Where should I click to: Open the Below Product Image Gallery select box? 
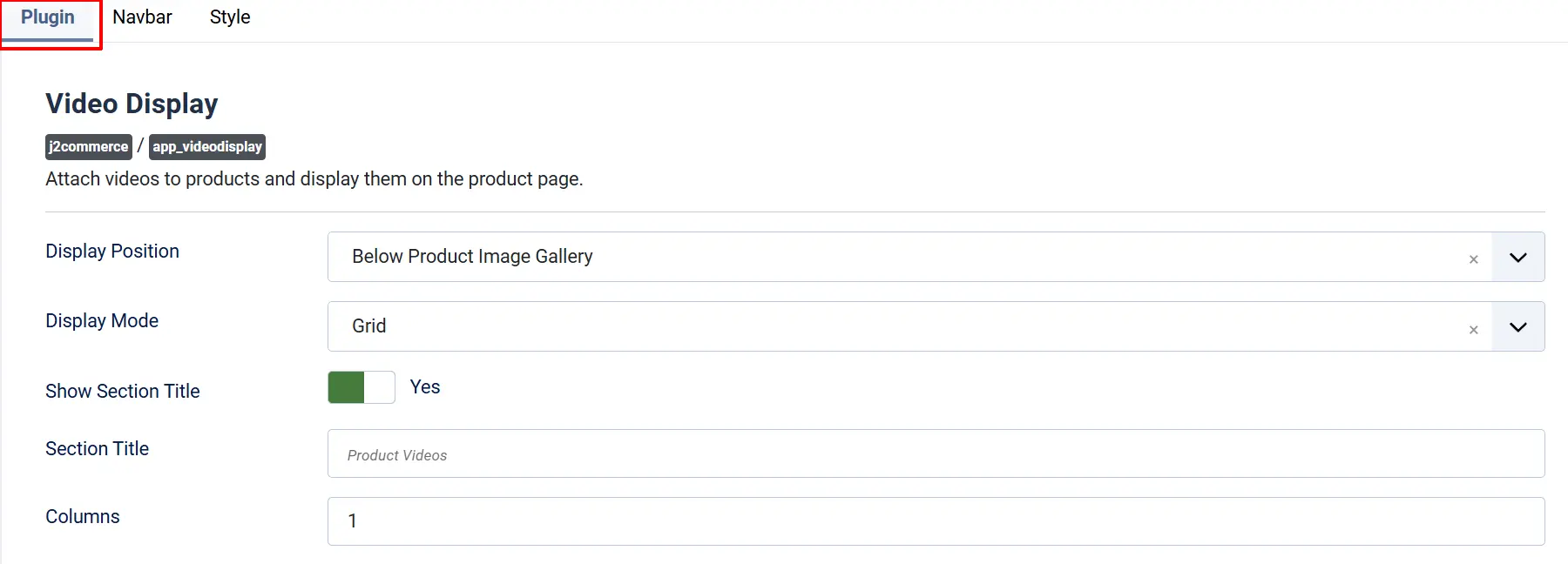(909, 257)
